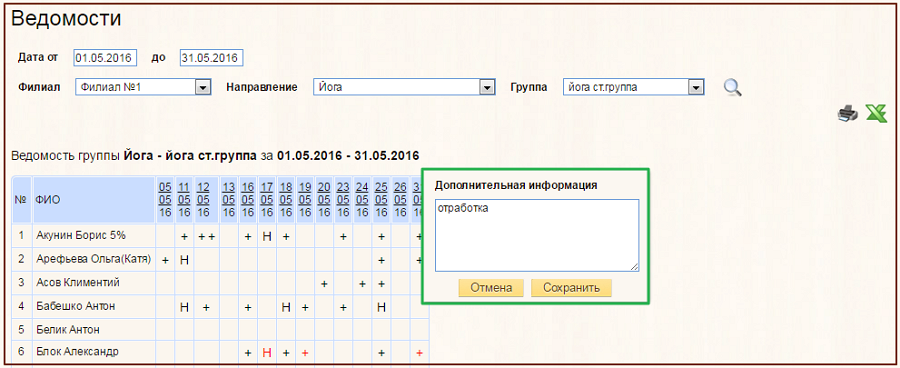The height and width of the screenshot is (368, 900).
Task: Select student name Асов Климентий
Action: click(78, 282)
